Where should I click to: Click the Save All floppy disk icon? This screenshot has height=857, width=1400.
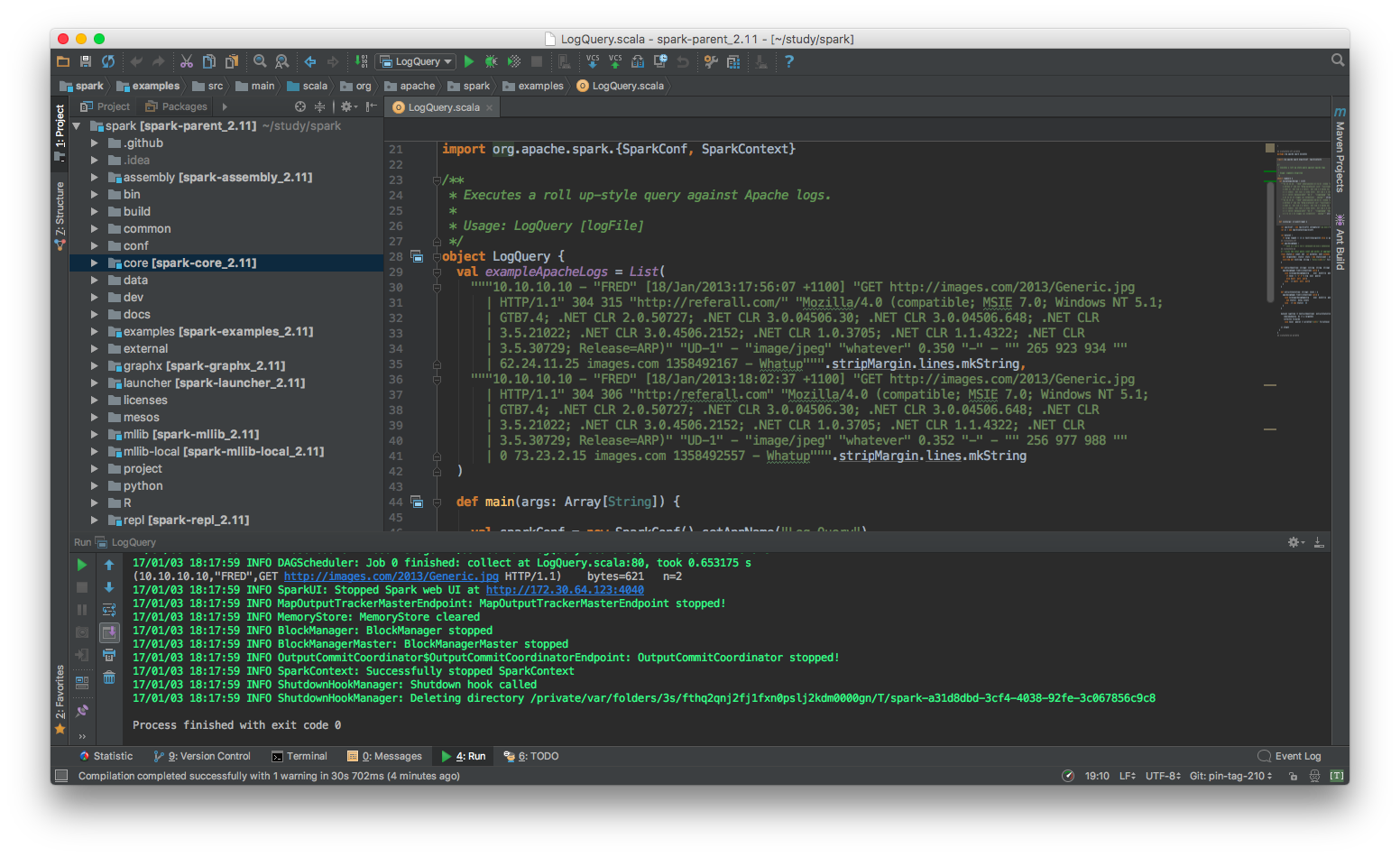(86, 61)
